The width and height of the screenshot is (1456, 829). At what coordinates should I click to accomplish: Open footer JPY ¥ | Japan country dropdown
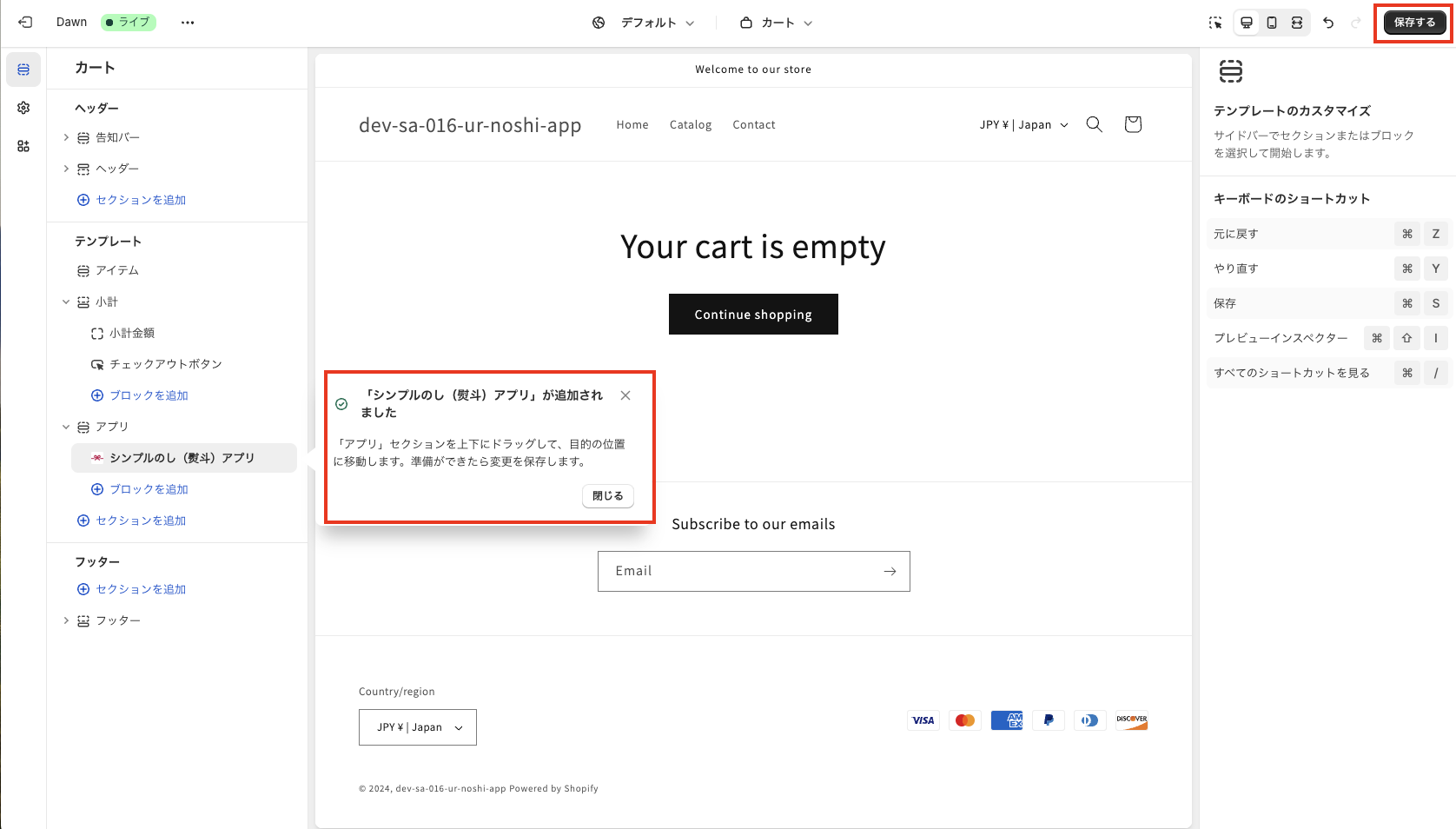click(418, 727)
